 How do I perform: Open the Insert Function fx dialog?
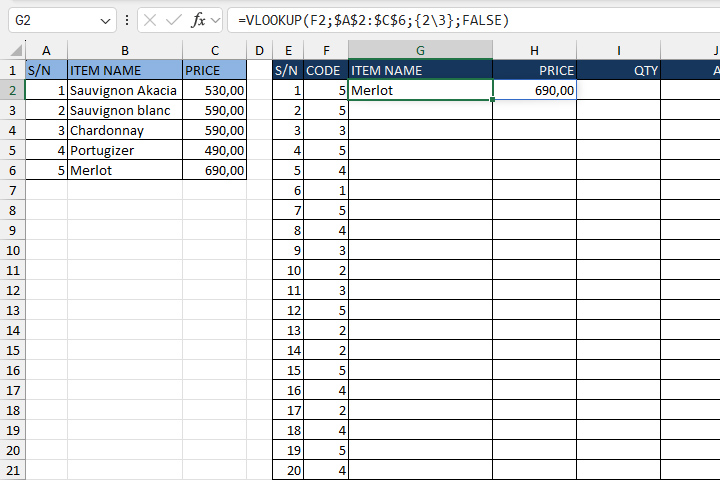198,20
